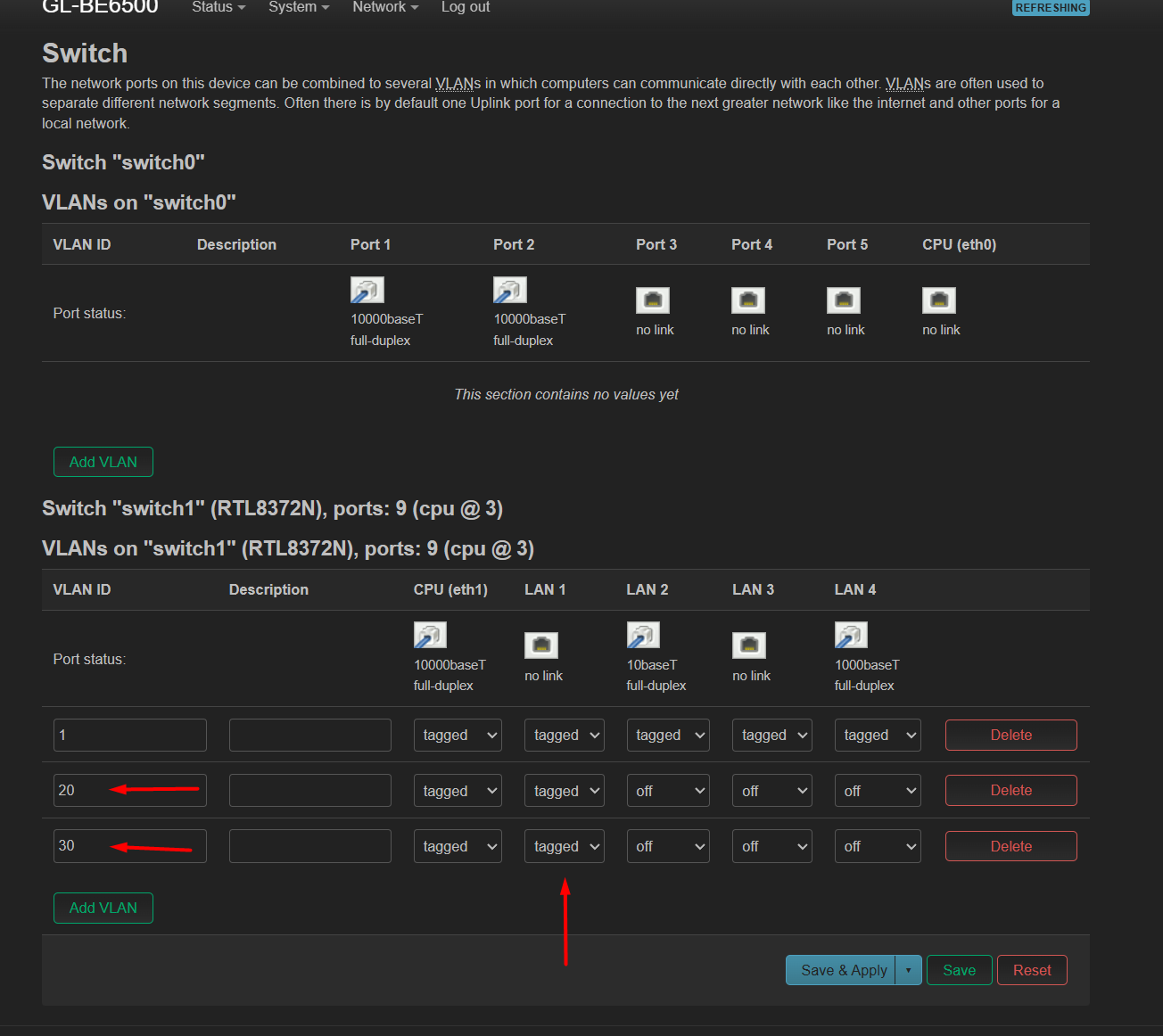This screenshot has width=1163, height=1036.
Task: Click LAN 3 no-link port icon
Action: [748, 645]
